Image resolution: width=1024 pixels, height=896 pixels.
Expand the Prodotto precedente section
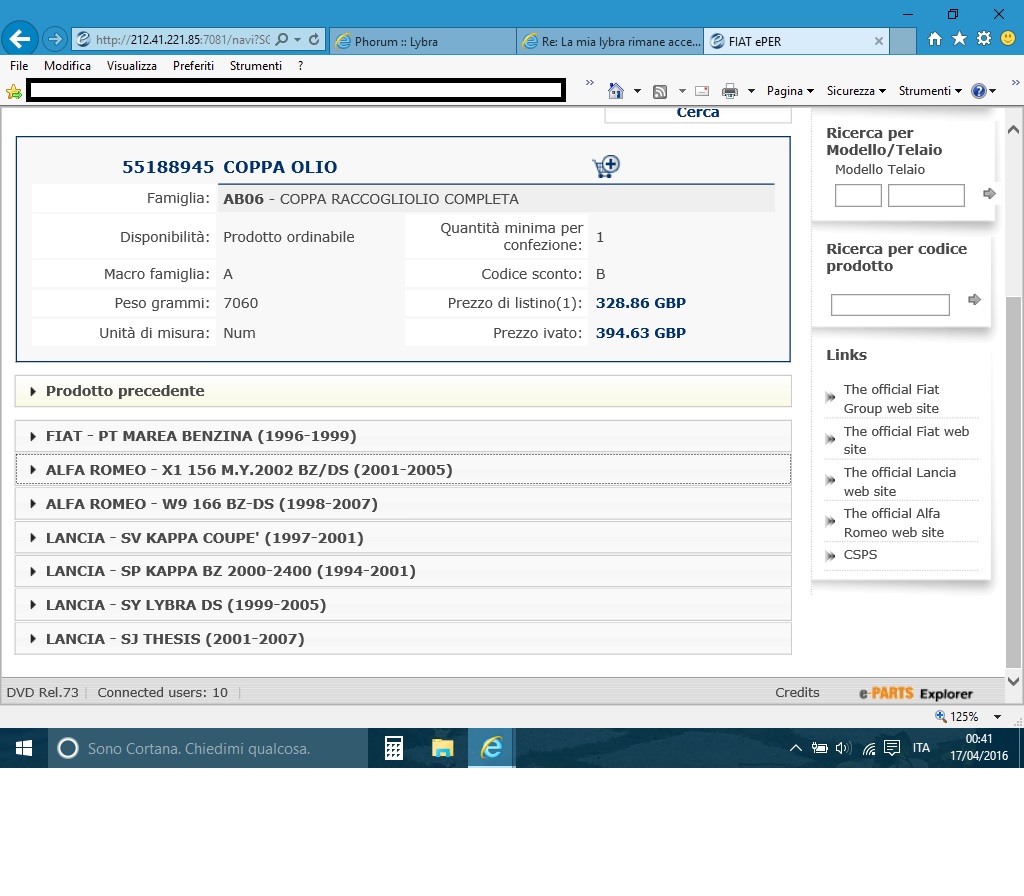403,391
